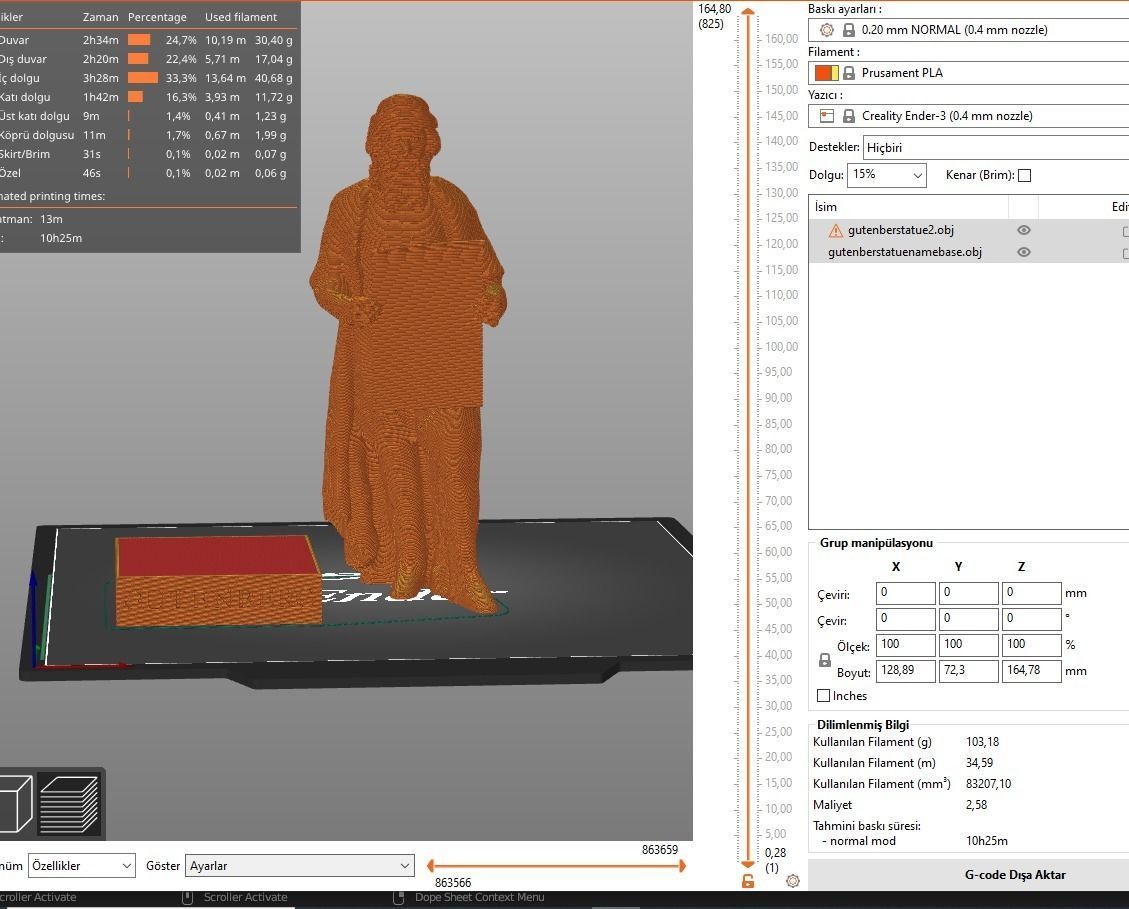
Task: Click the left handle of the horizontal move slider
Action: [431, 866]
